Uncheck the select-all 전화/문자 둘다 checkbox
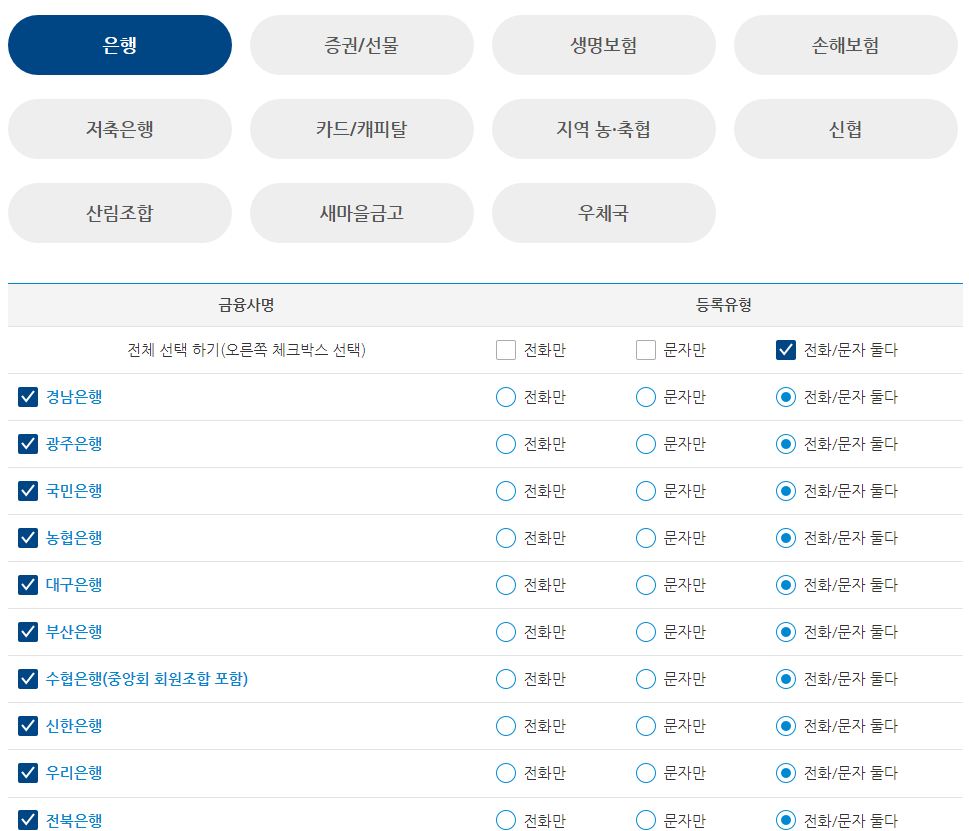Screen dimensions: 969x831 click(786, 350)
